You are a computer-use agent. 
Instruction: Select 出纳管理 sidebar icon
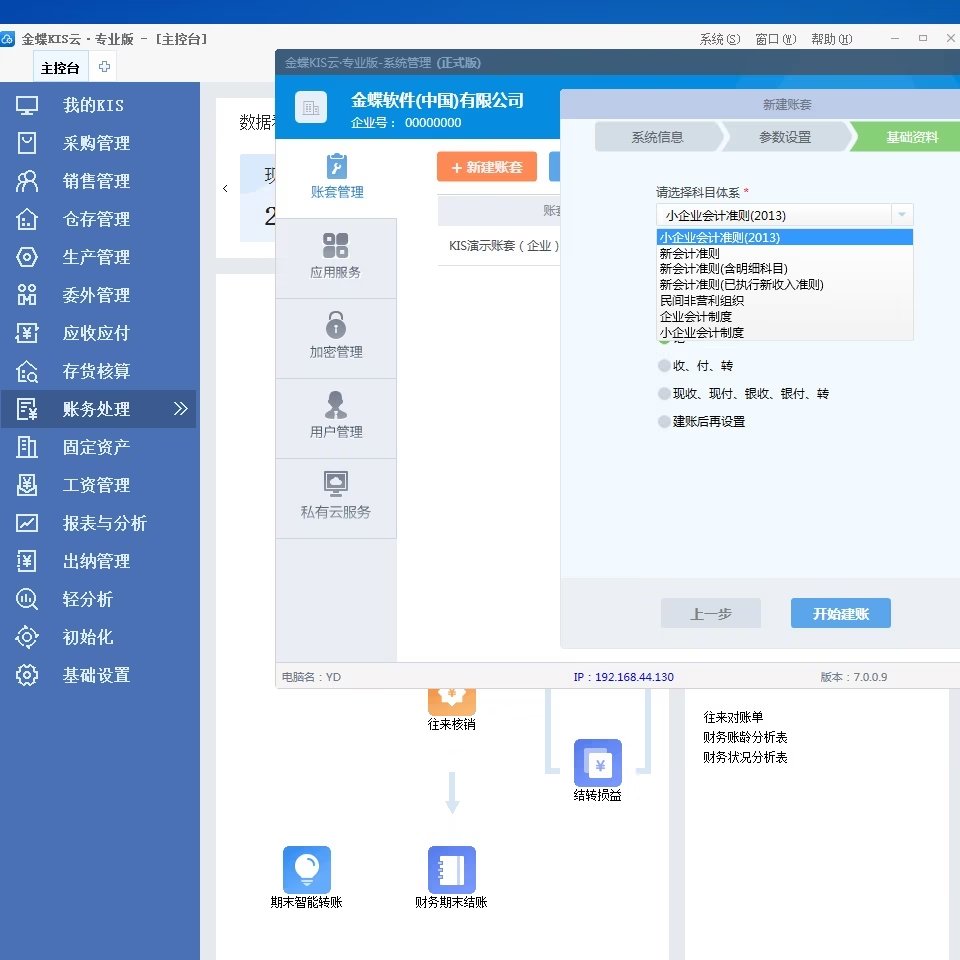[x=26, y=561]
